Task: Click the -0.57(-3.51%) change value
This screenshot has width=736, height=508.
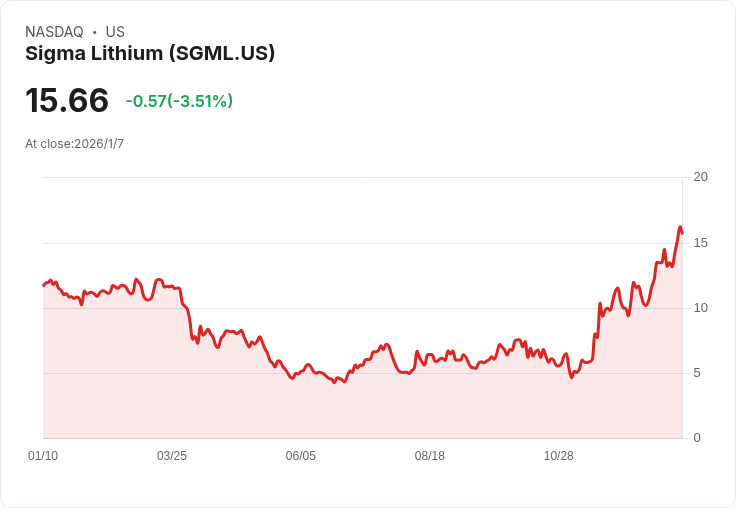Action: click(179, 101)
